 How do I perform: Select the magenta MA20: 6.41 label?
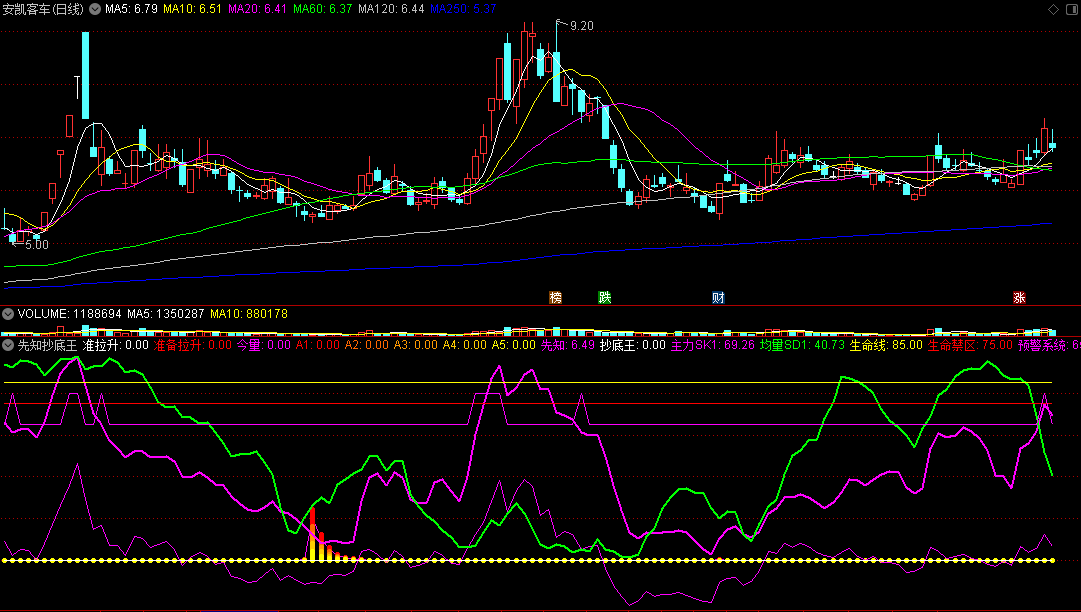pyautogui.click(x=257, y=9)
